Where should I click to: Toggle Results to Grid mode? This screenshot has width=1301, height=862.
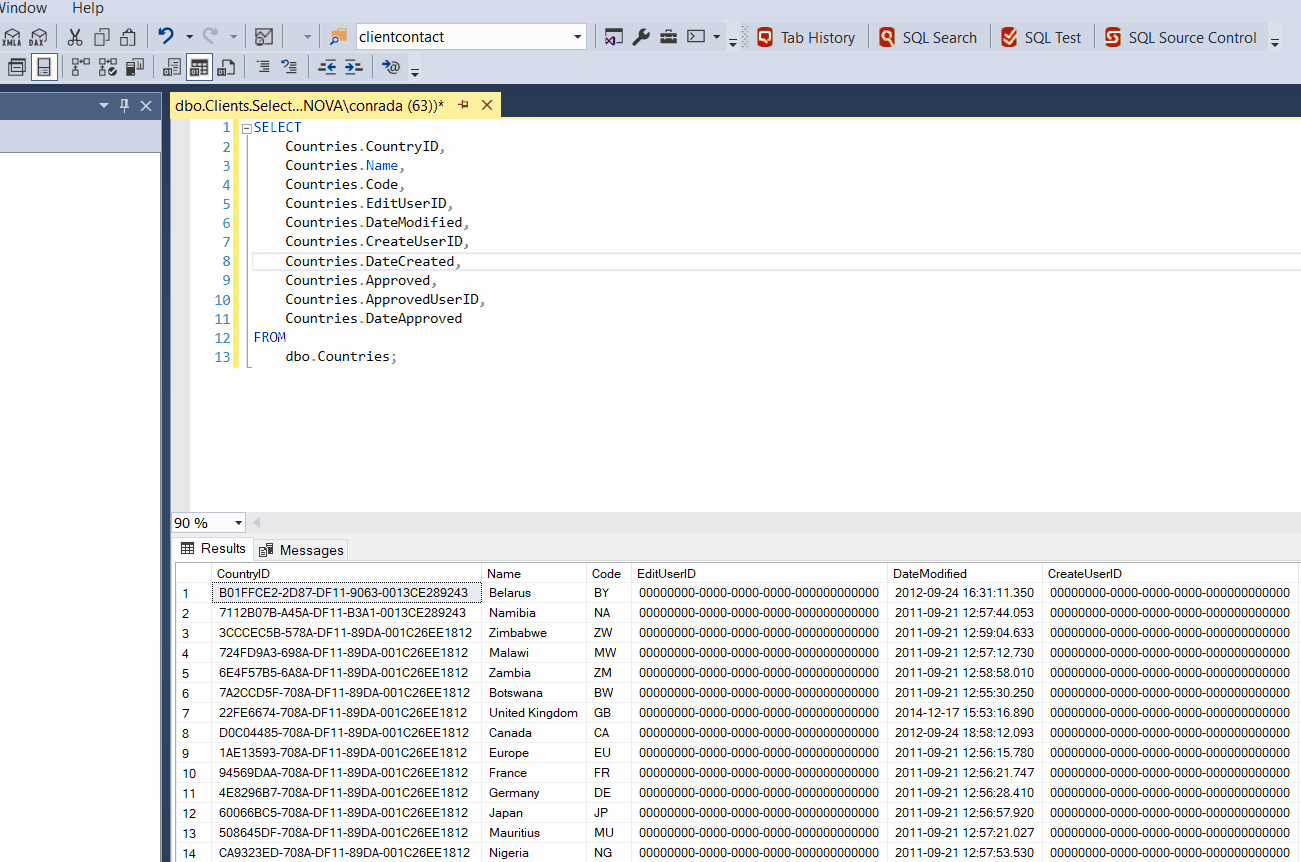199,67
